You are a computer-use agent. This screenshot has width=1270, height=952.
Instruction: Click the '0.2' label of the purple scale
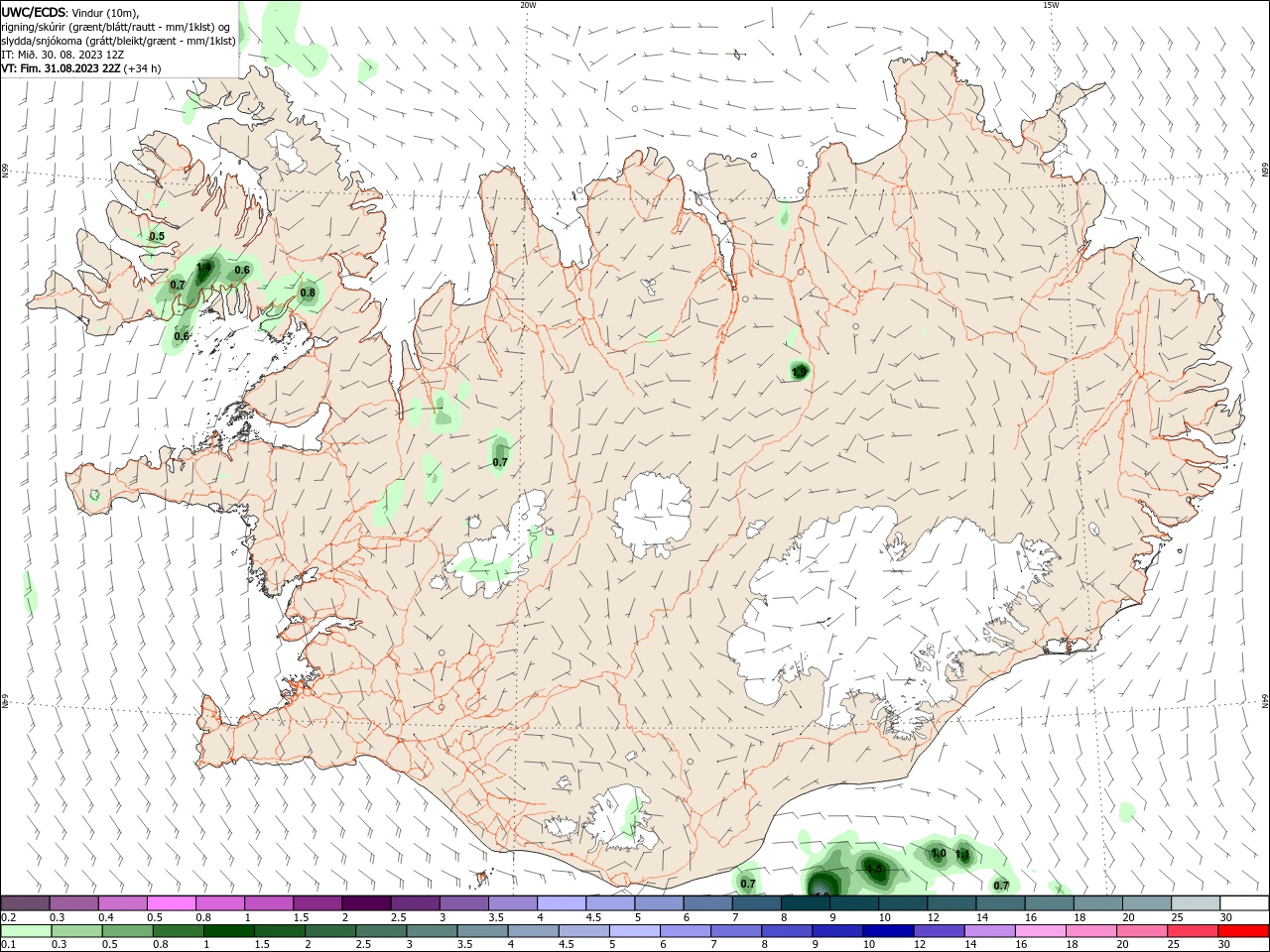coord(8,917)
